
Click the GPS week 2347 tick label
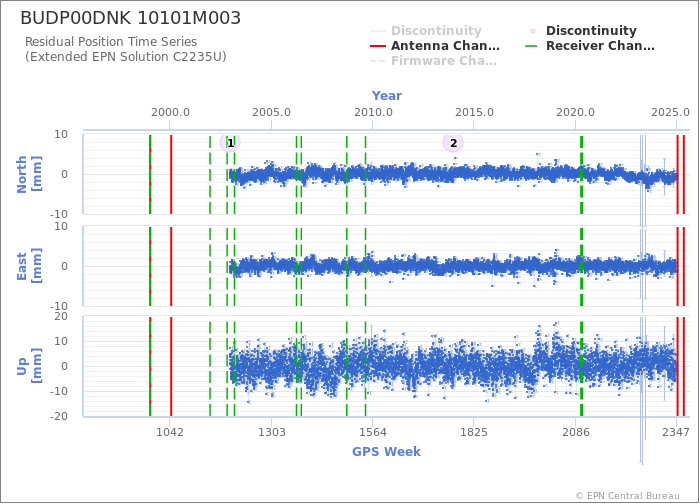pos(676,432)
